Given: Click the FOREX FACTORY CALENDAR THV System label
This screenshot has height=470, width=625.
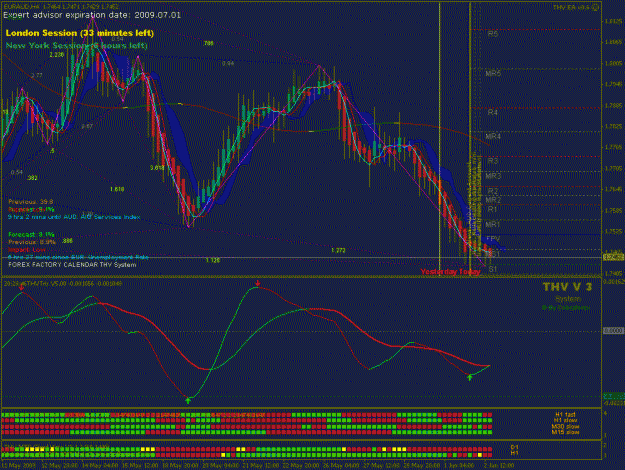Looking at the screenshot, I should pos(72,265).
